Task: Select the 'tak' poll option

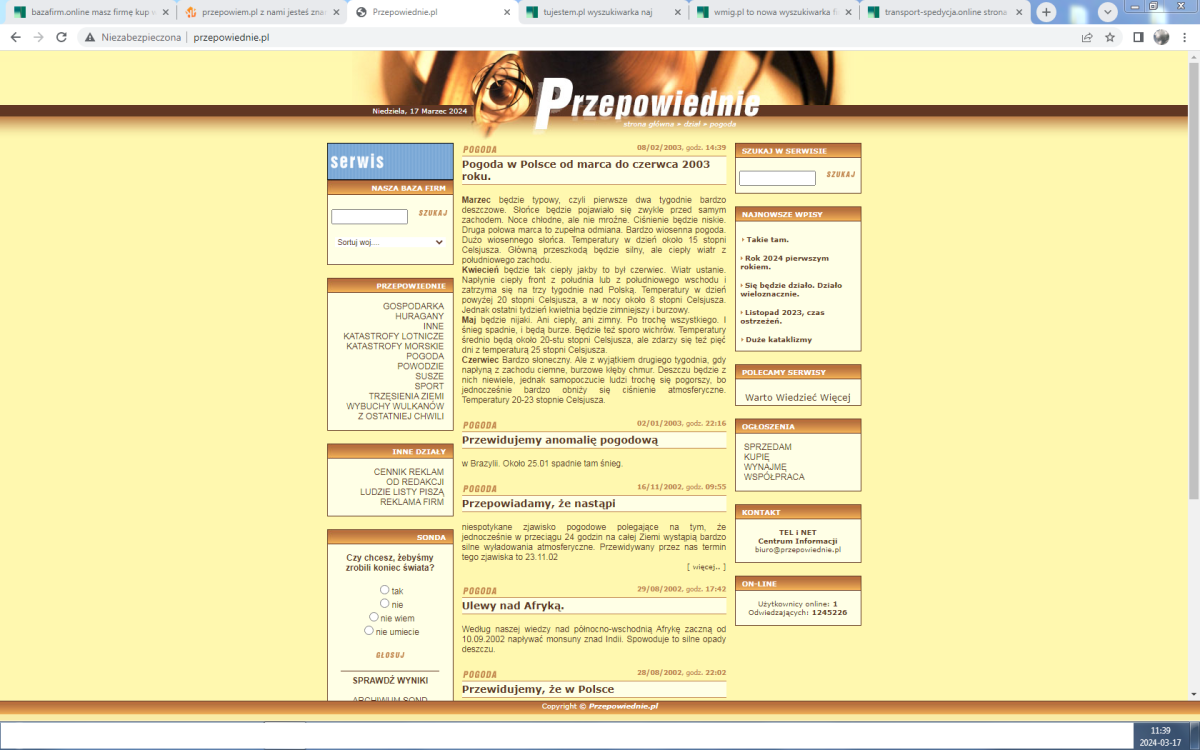Action: [385, 590]
